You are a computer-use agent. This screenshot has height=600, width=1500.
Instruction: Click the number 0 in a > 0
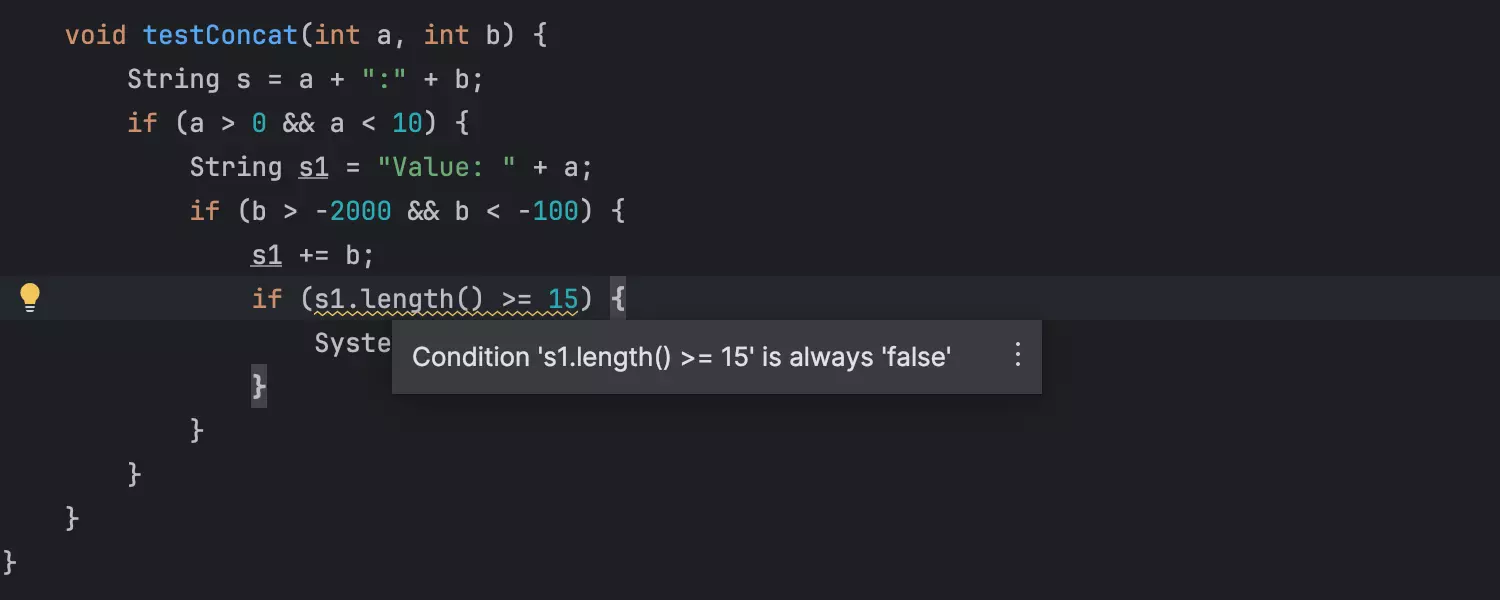259,123
